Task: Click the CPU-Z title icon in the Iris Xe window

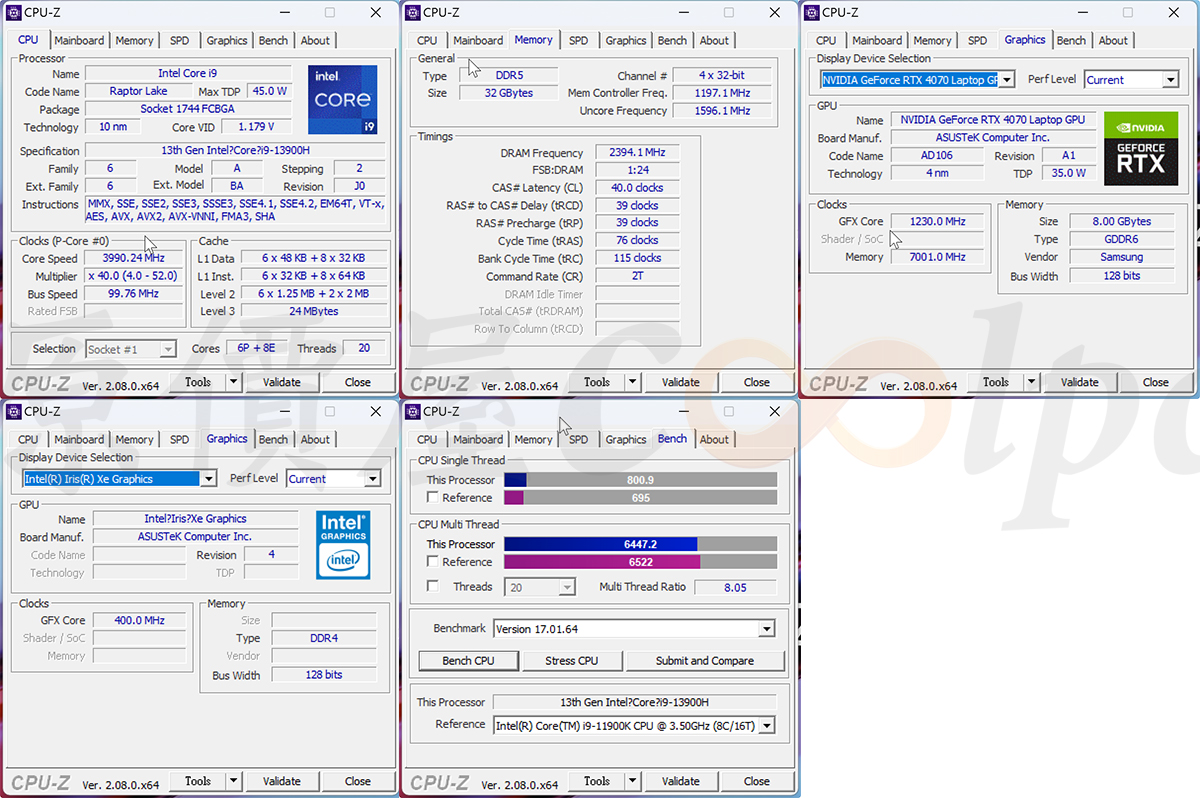Action: (12, 411)
